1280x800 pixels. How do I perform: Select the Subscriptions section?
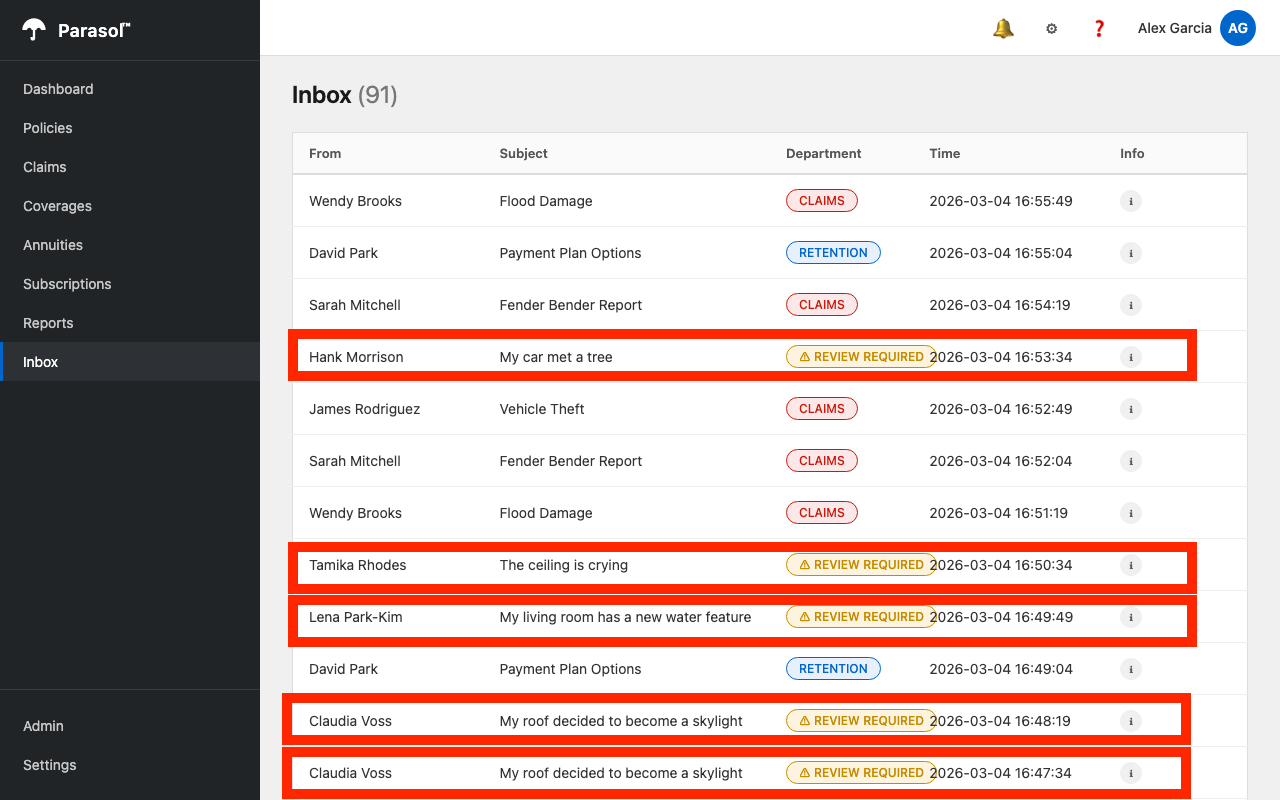[67, 284]
